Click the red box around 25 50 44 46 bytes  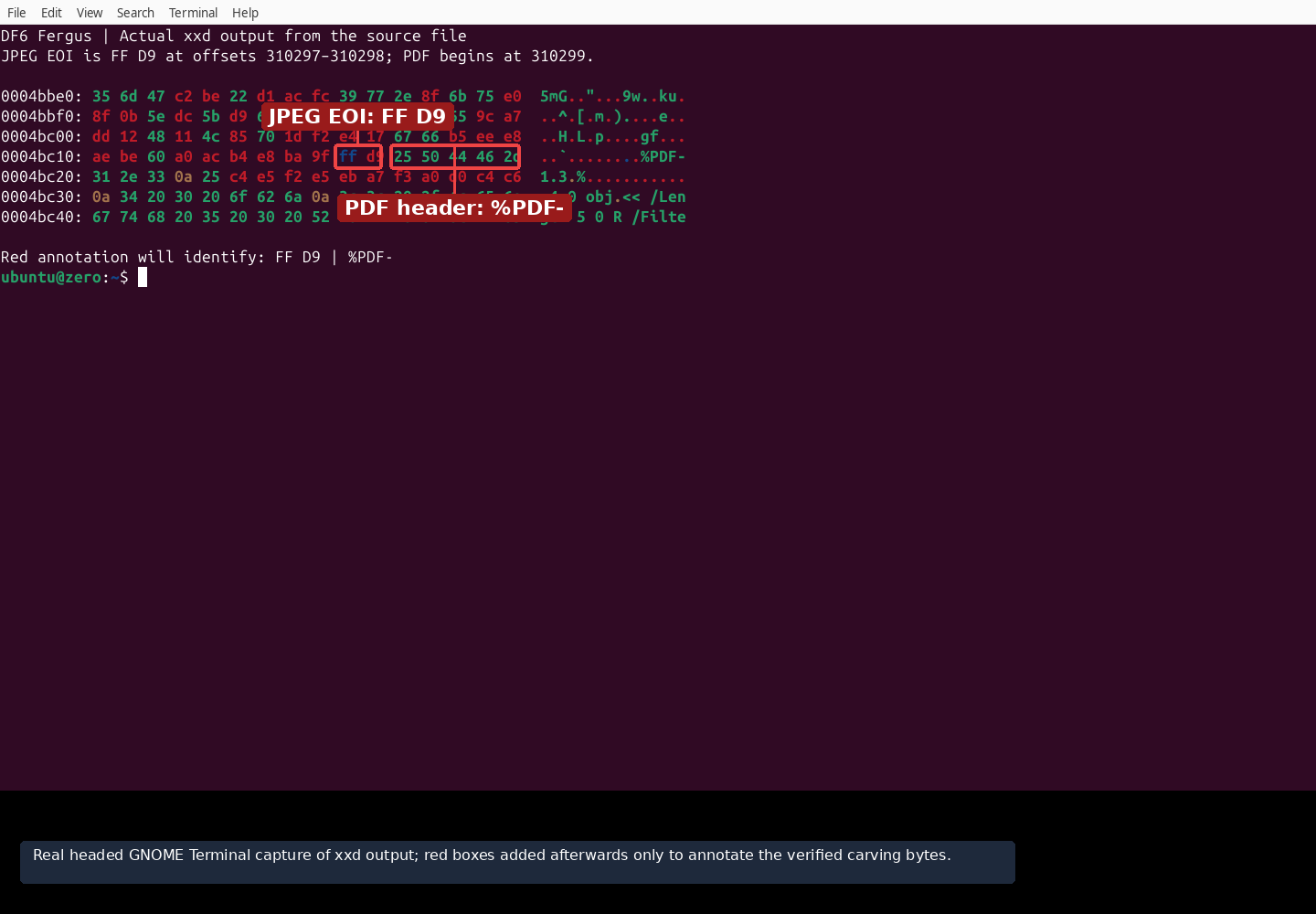point(455,156)
